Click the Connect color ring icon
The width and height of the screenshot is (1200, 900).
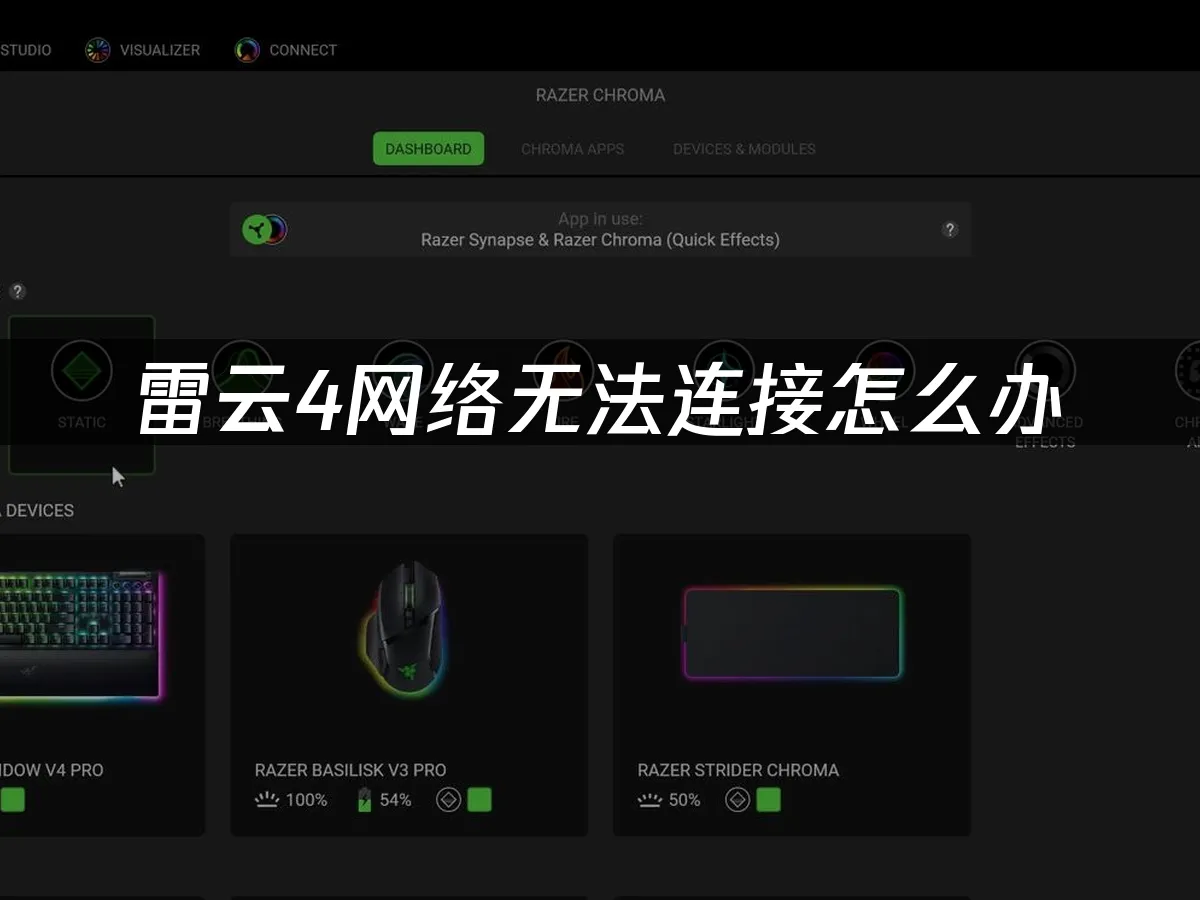(x=247, y=50)
